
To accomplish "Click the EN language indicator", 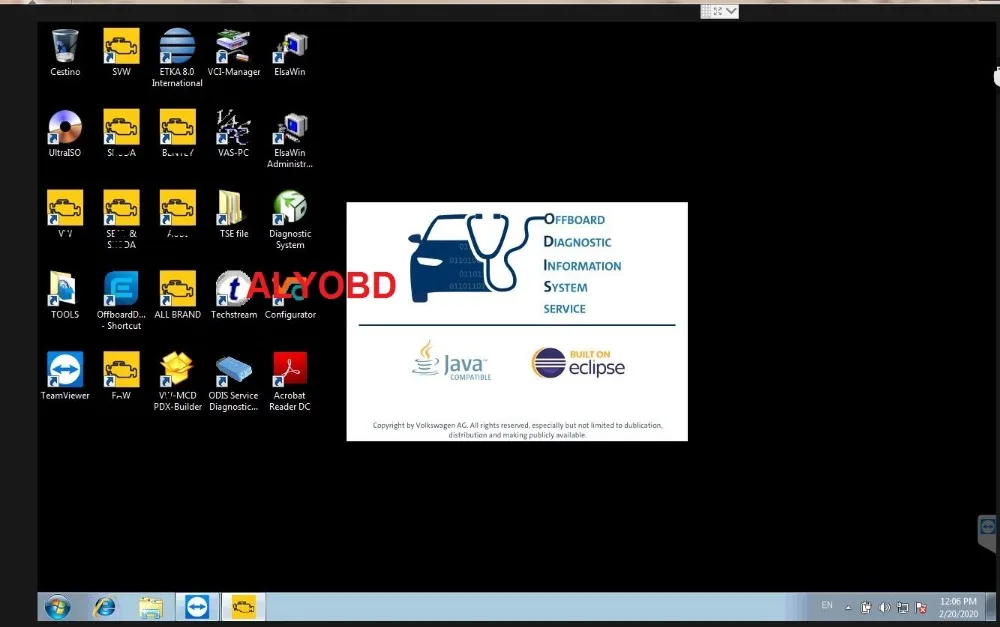I will (x=827, y=605).
